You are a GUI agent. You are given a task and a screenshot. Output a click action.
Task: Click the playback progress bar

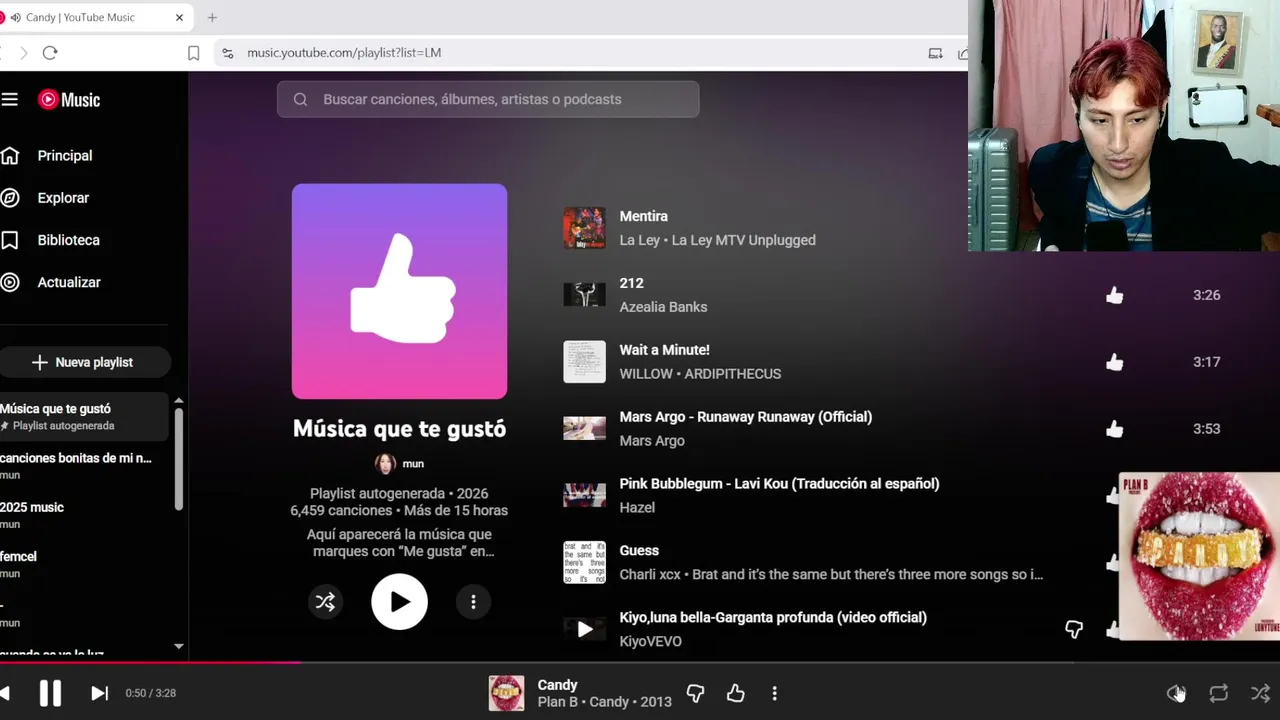click(x=640, y=662)
